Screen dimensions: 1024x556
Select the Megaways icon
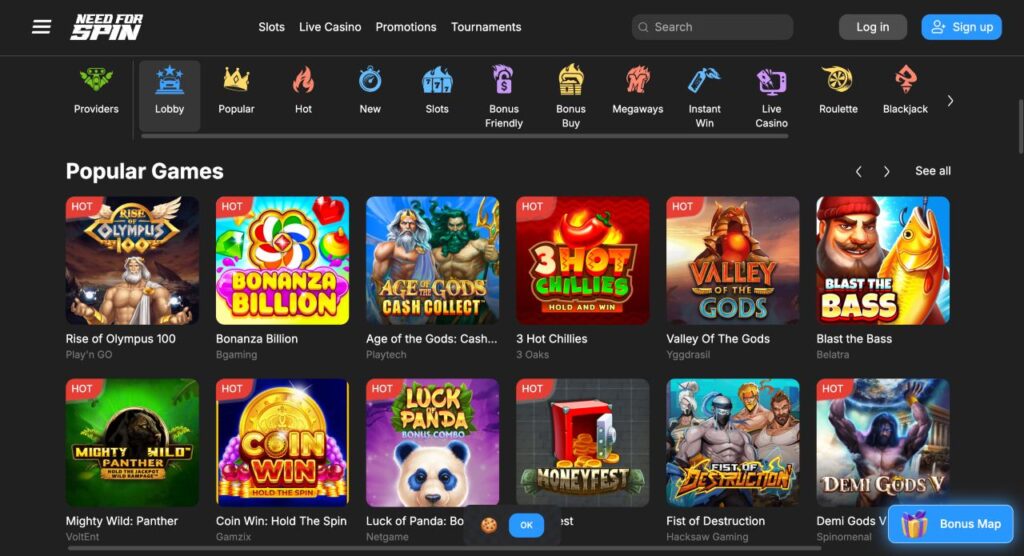click(x=637, y=80)
